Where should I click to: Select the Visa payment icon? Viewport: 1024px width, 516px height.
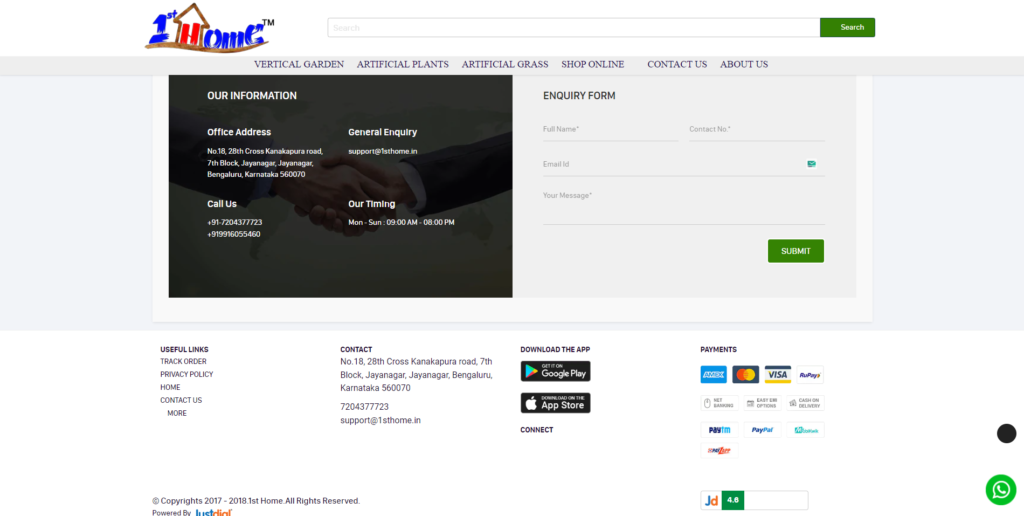point(777,374)
